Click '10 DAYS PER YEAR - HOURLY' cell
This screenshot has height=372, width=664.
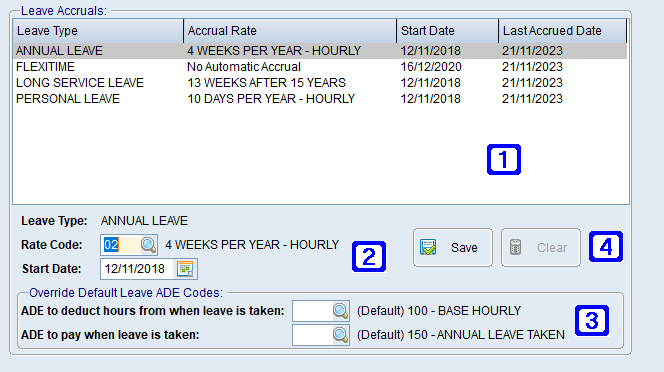point(271,99)
